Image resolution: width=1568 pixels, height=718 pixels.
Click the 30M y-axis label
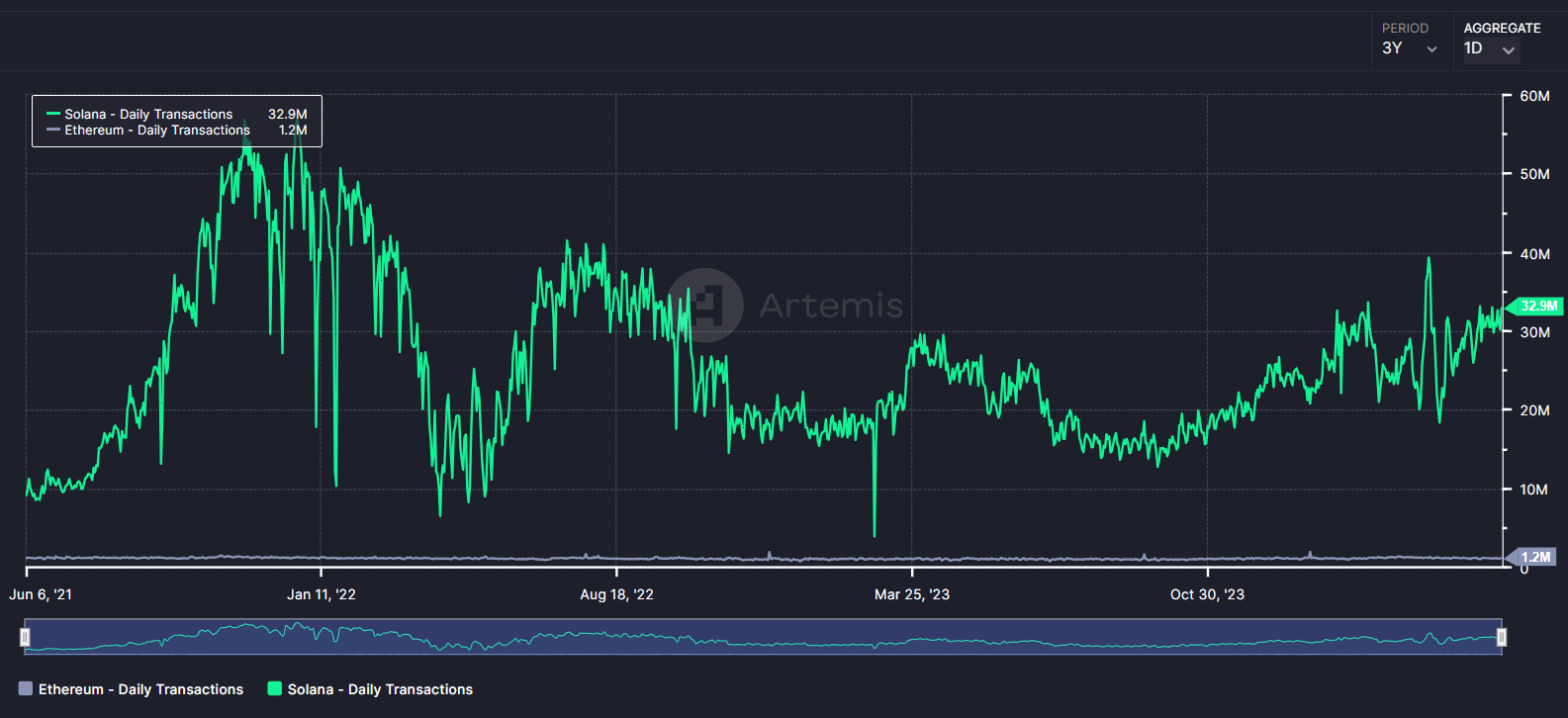pos(1534,332)
